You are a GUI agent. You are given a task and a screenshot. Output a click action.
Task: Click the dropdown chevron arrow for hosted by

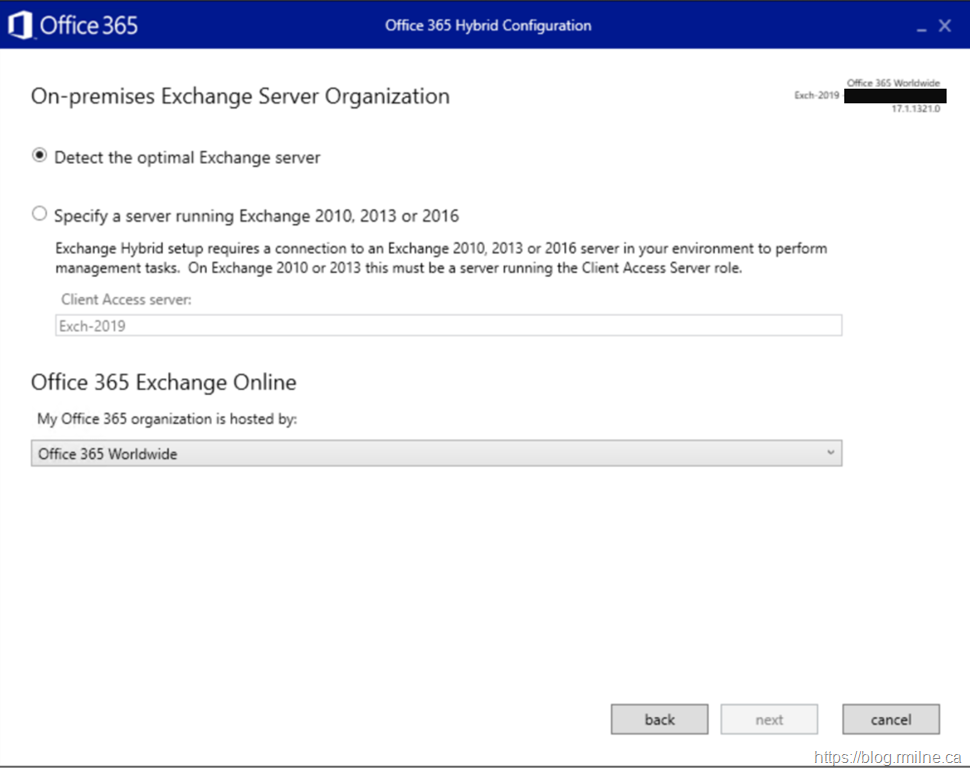(830, 454)
